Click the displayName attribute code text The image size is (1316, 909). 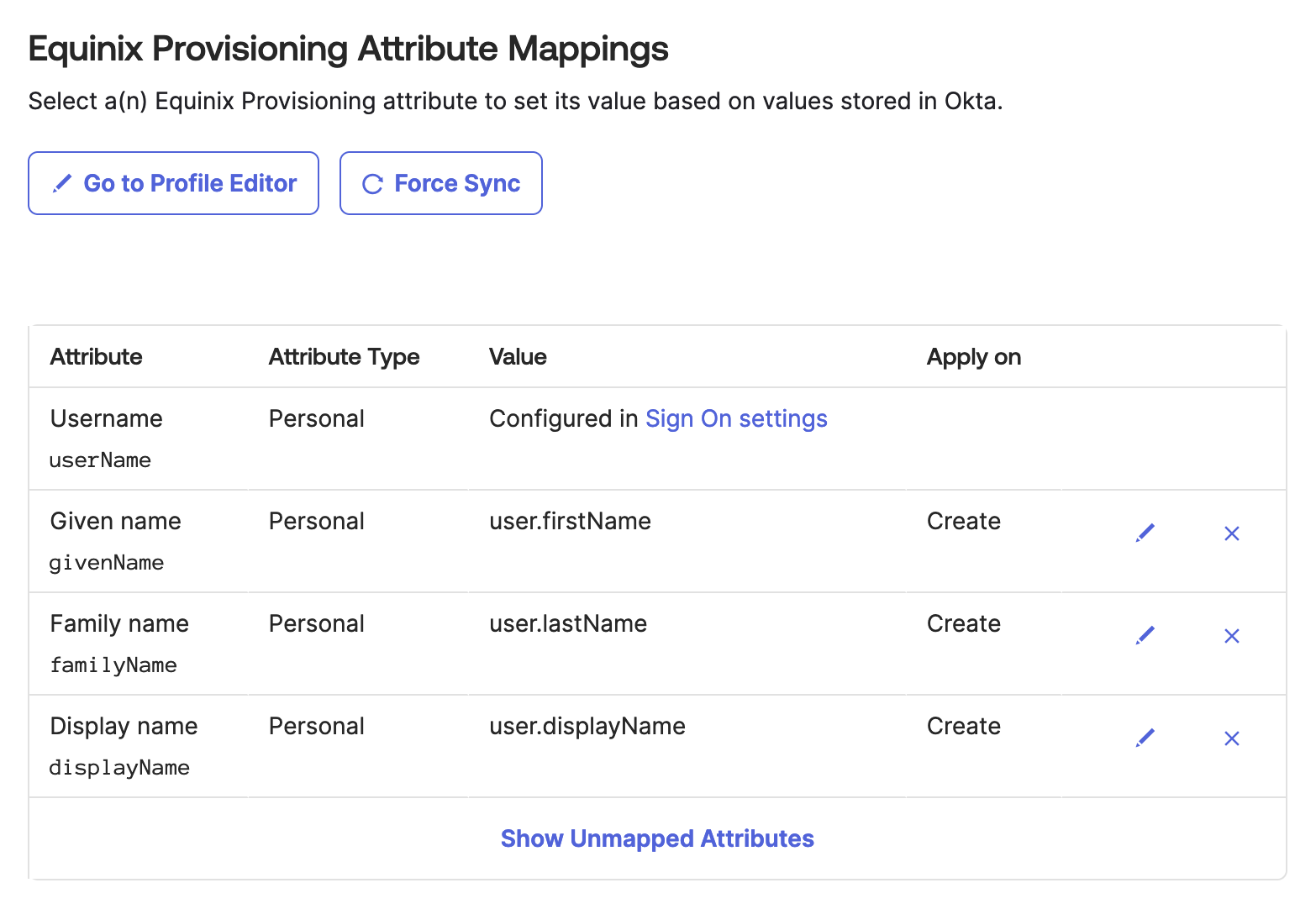119,768
